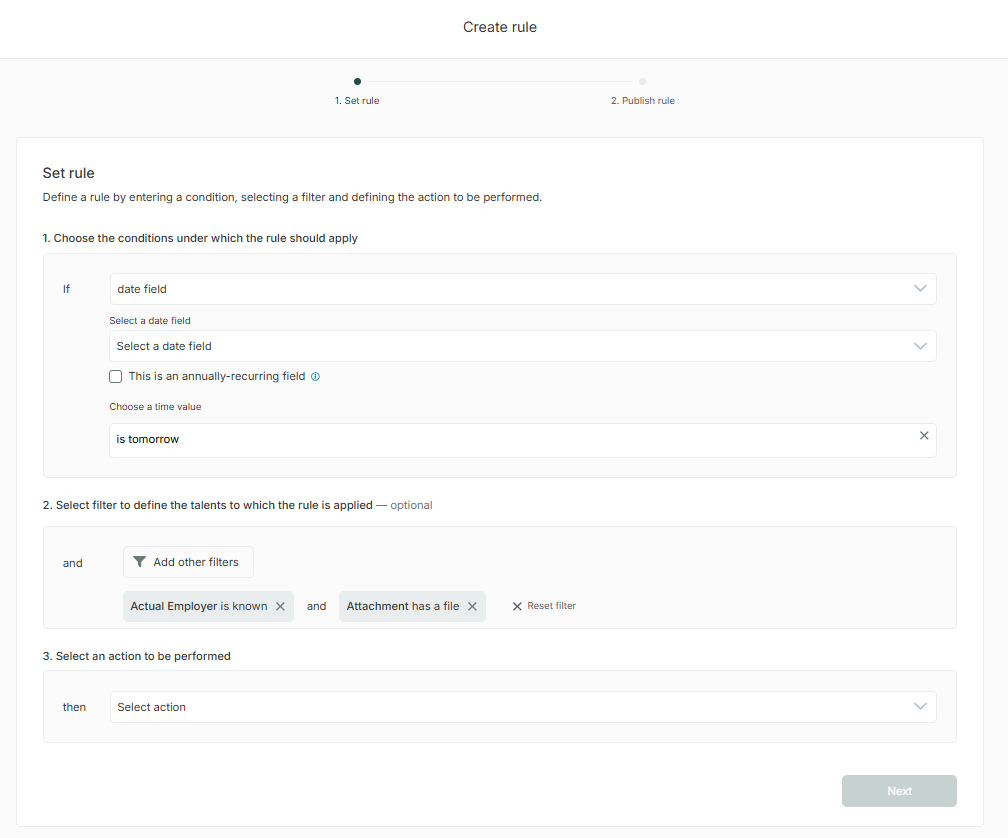Click the X icon beside Reset filter
The height and width of the screenshot is (838, 1008).
[x=517, y=606]
